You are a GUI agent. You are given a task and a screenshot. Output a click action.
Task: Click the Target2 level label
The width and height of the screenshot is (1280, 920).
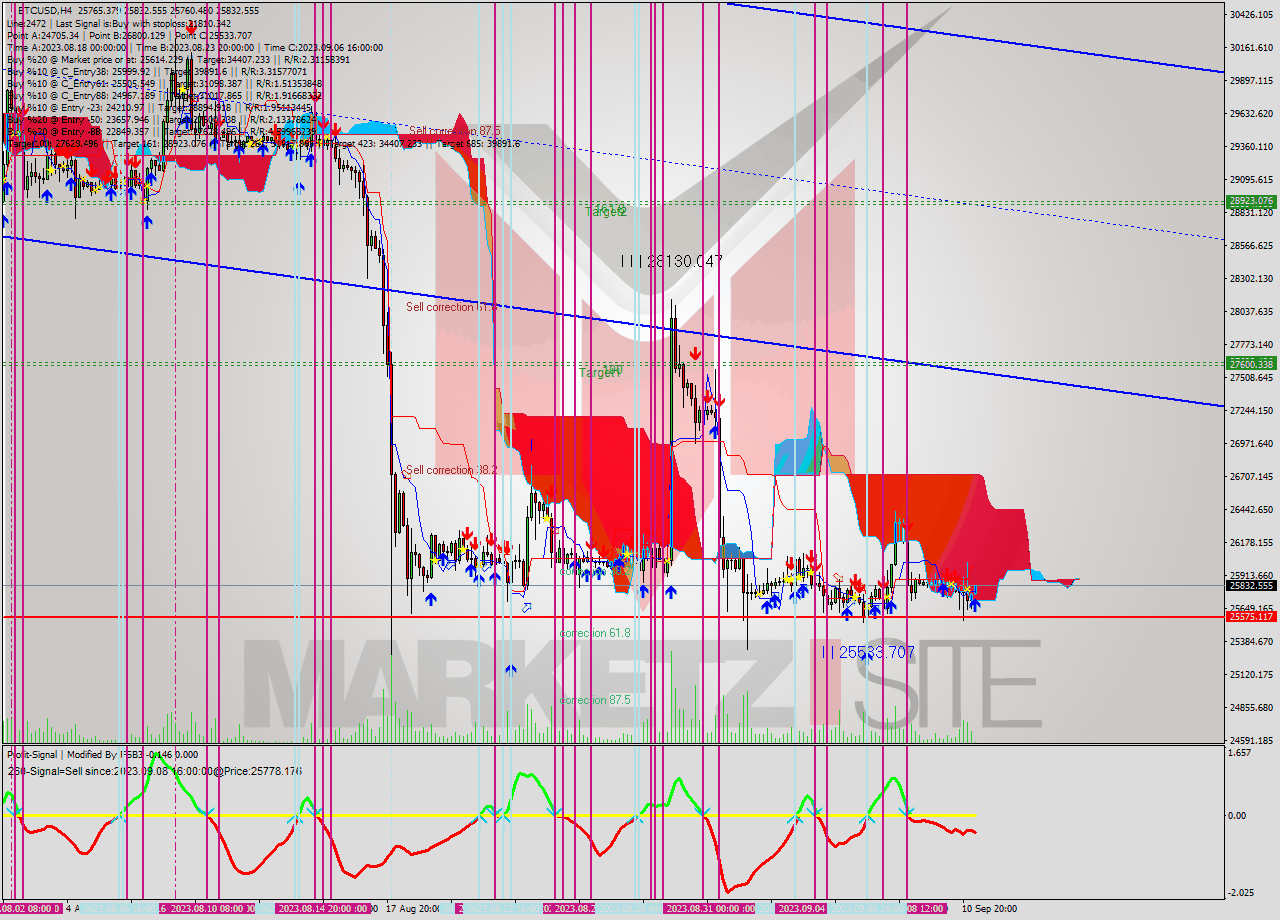point(606,211)
